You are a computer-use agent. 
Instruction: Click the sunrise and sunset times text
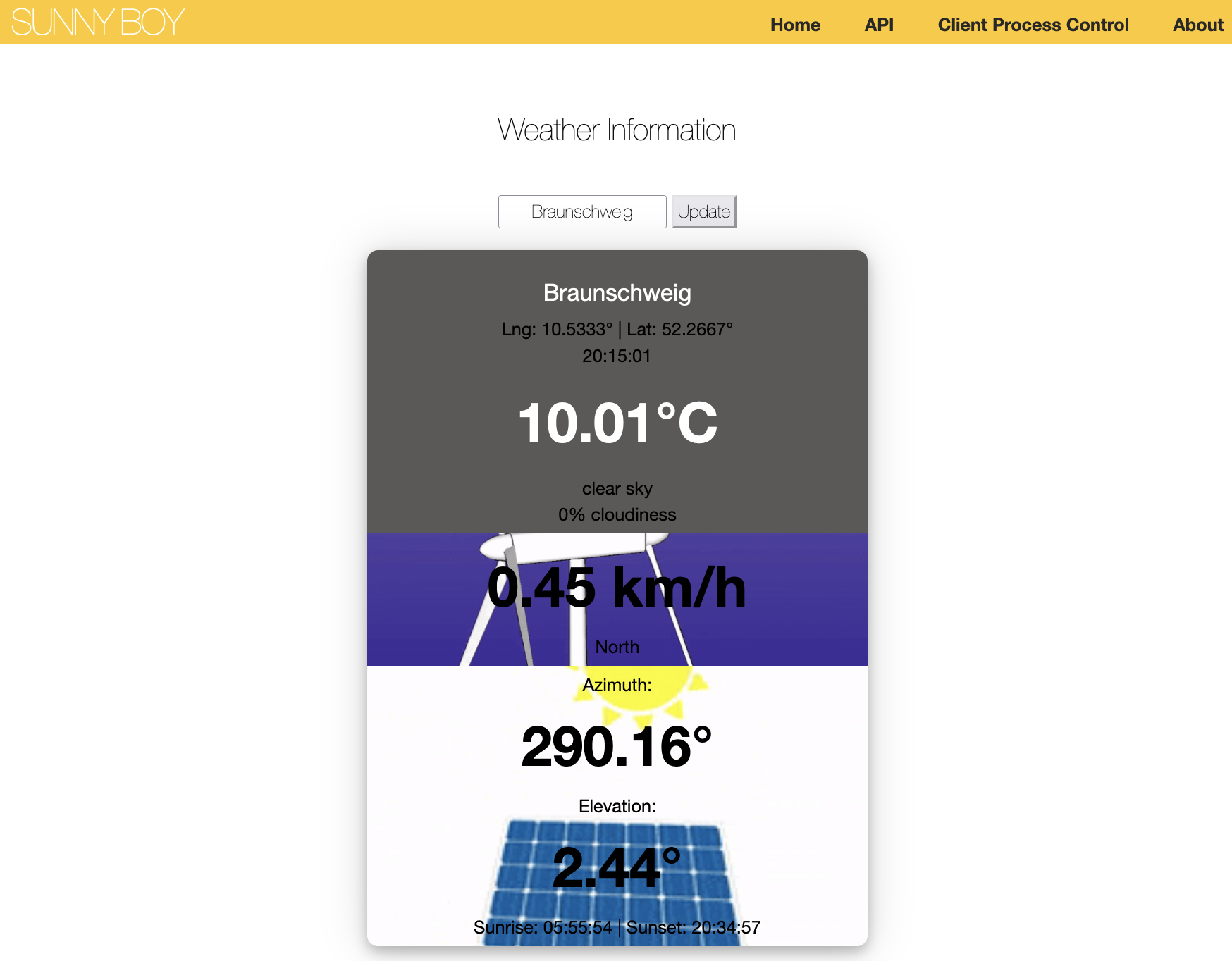click(617, 928)
